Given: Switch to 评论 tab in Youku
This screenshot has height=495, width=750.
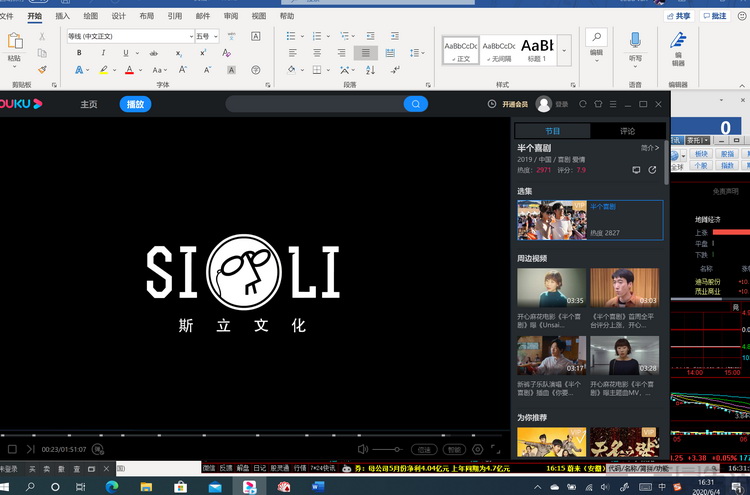Looking at the screenshot, I should coord(628,131).
